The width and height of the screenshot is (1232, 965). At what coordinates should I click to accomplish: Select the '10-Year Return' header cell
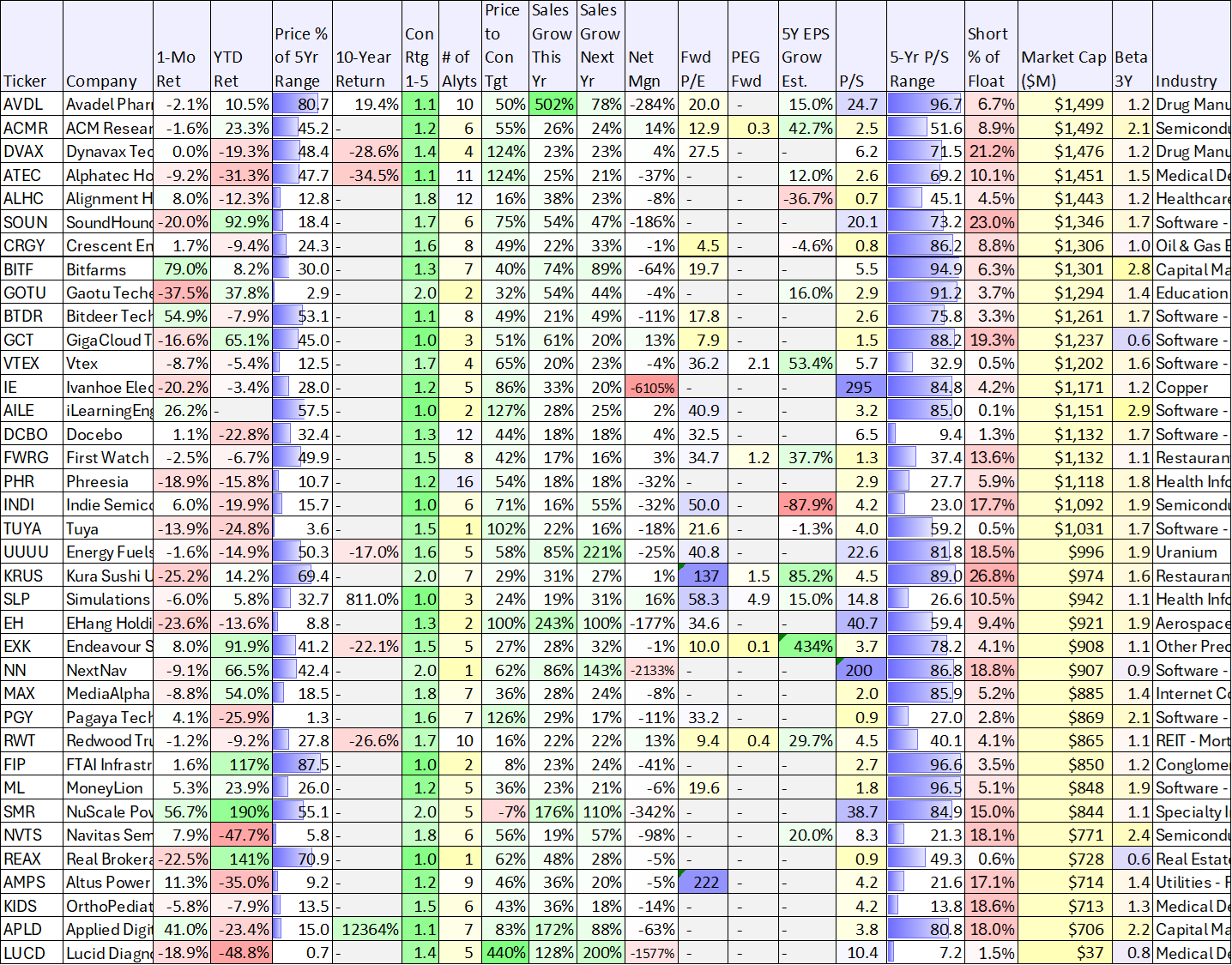[367, 46]
